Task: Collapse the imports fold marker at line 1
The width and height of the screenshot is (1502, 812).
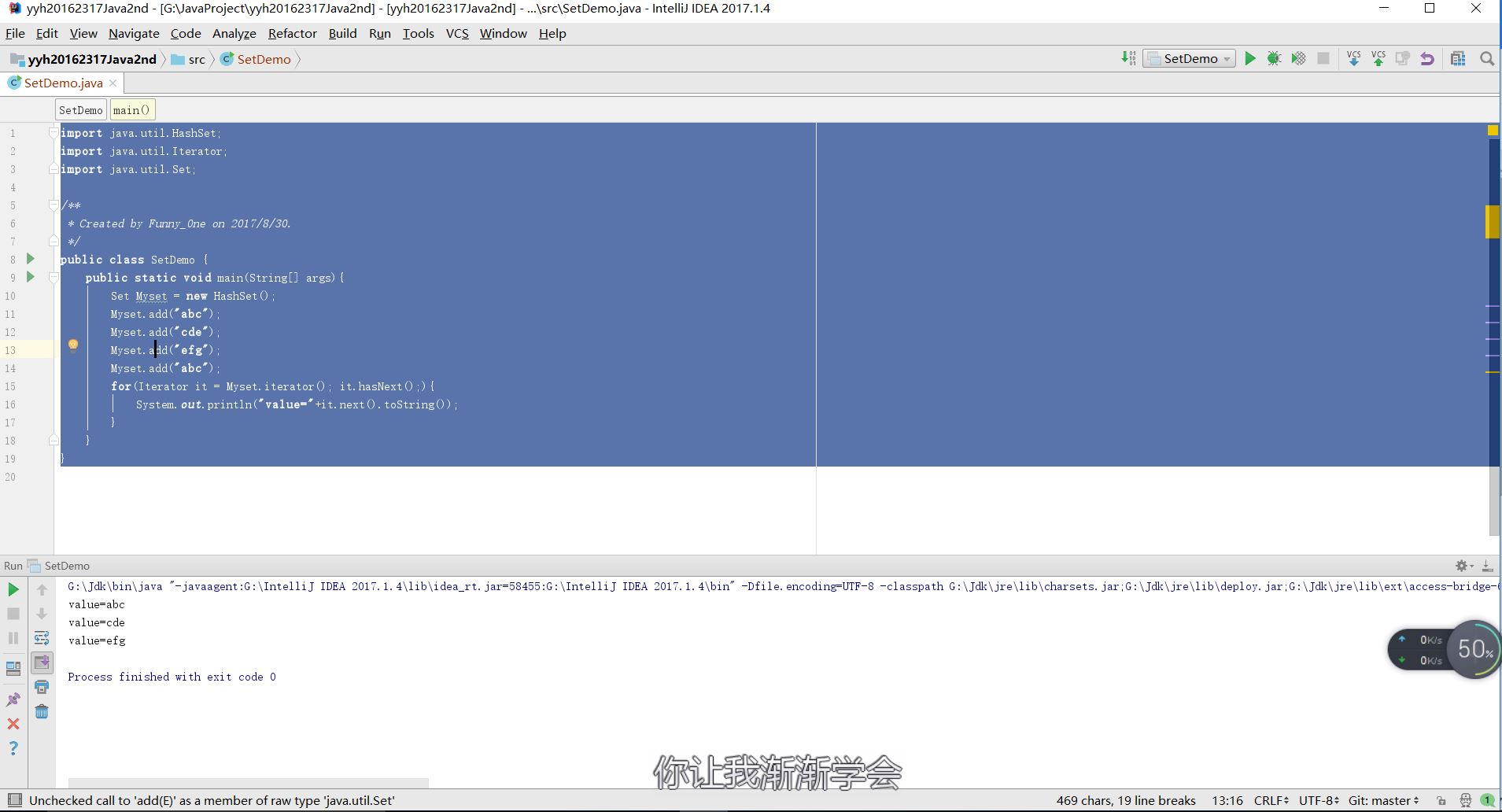Action: tap(54, 132)
